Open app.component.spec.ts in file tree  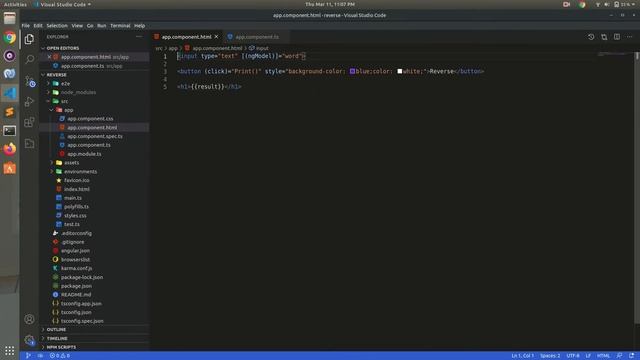(95, 136)
